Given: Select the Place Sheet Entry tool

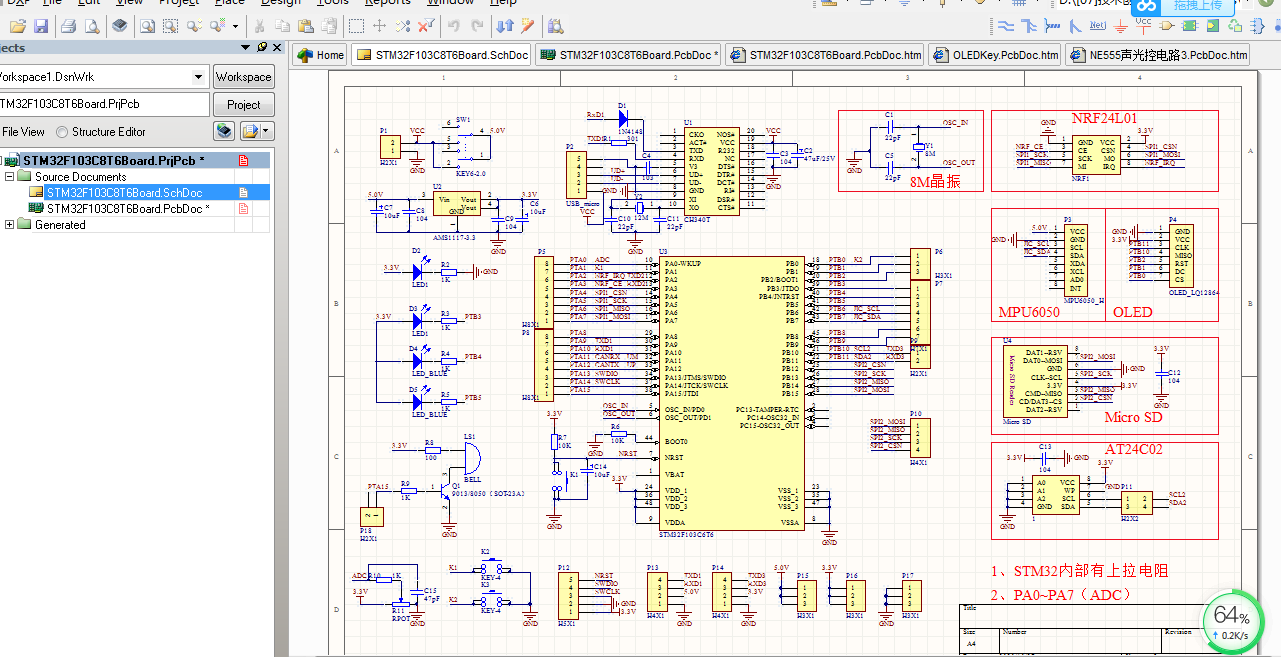Looking at the screenshot, I should [x=1213, y=26].
